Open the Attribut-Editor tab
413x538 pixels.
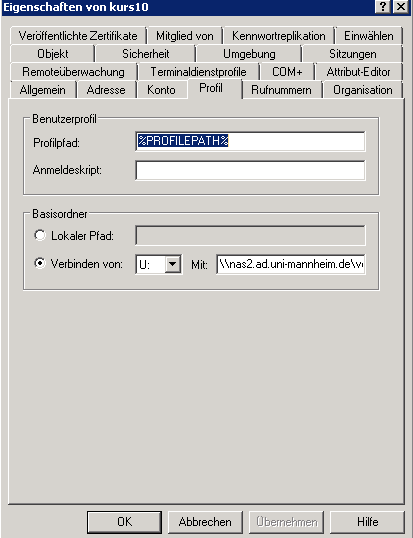(x=358, y=72)
